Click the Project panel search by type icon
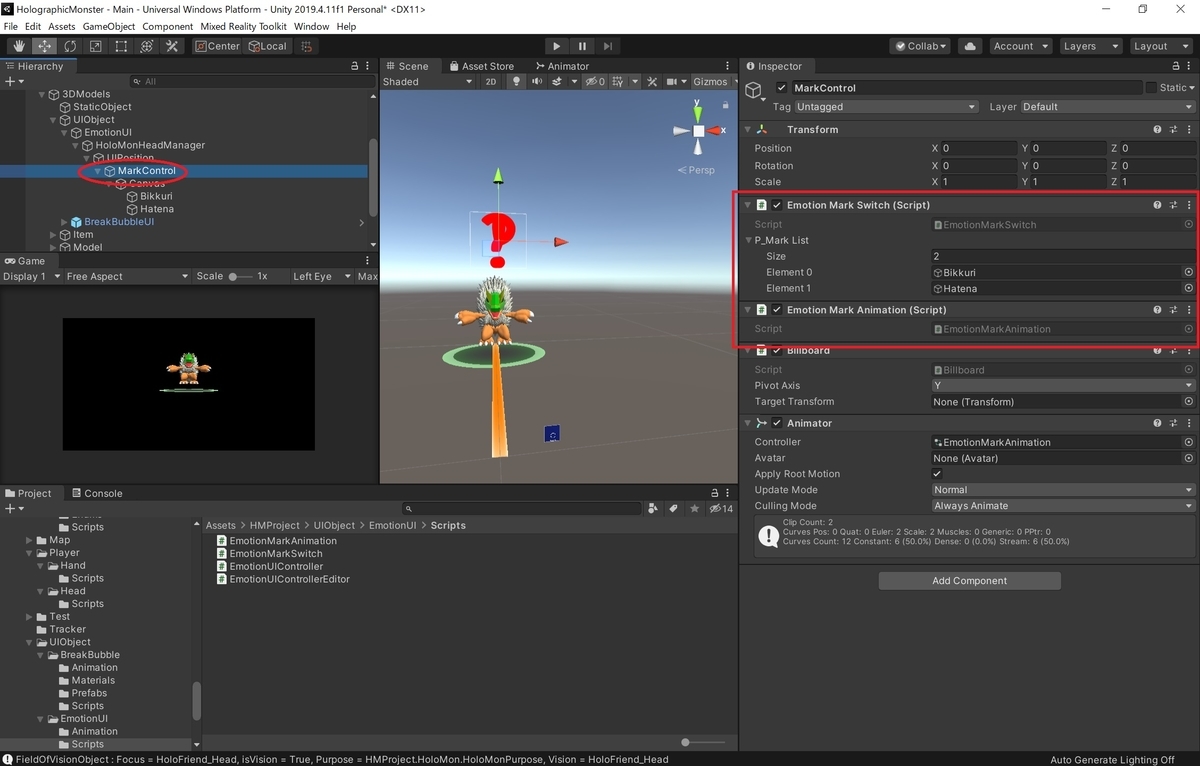 (653, 509)
